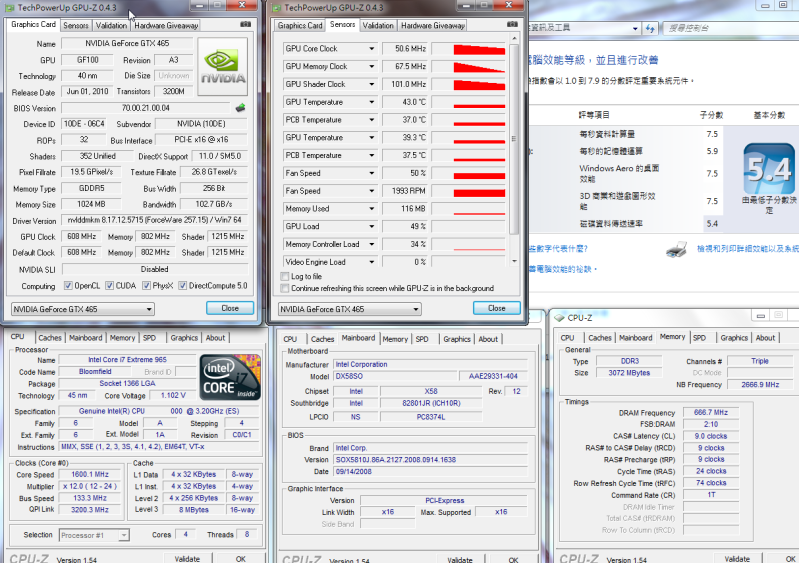Image resolution: width=799 pixels, height=563 pixels.
Task: Click the what do these numbers mean link
Action: click(x=558, y=249)
